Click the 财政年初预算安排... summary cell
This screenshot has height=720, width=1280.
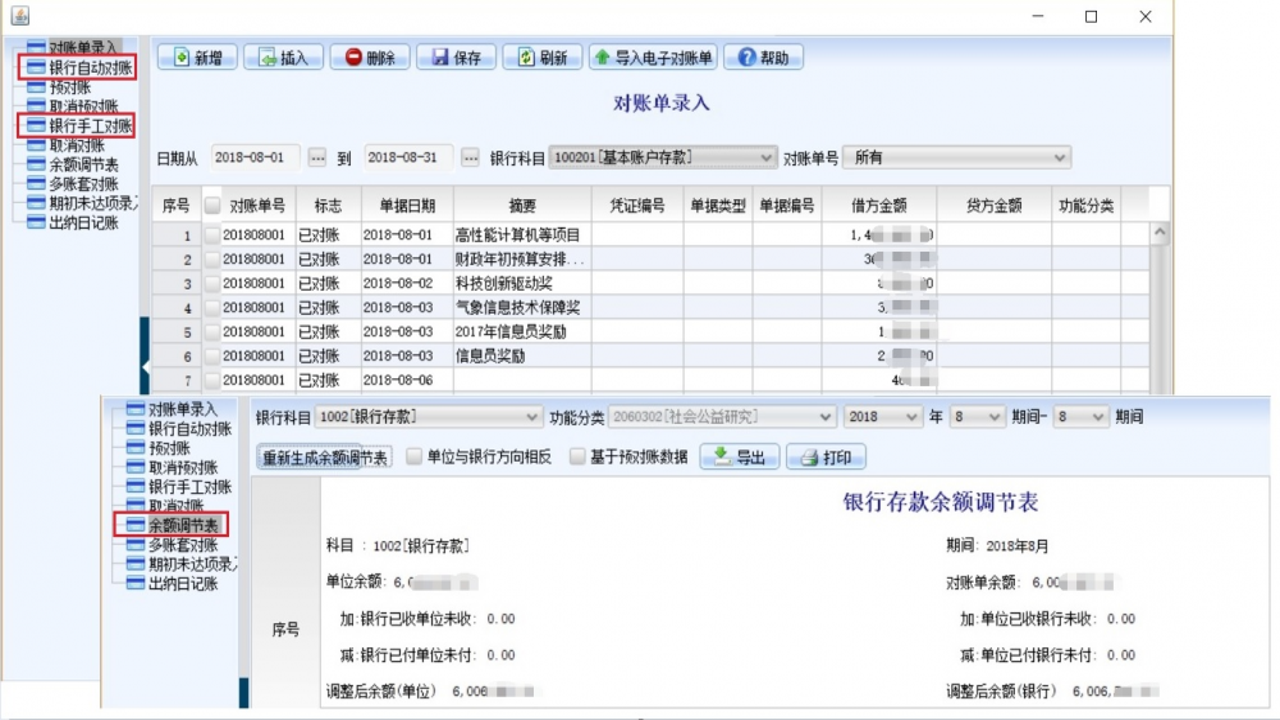522,259
